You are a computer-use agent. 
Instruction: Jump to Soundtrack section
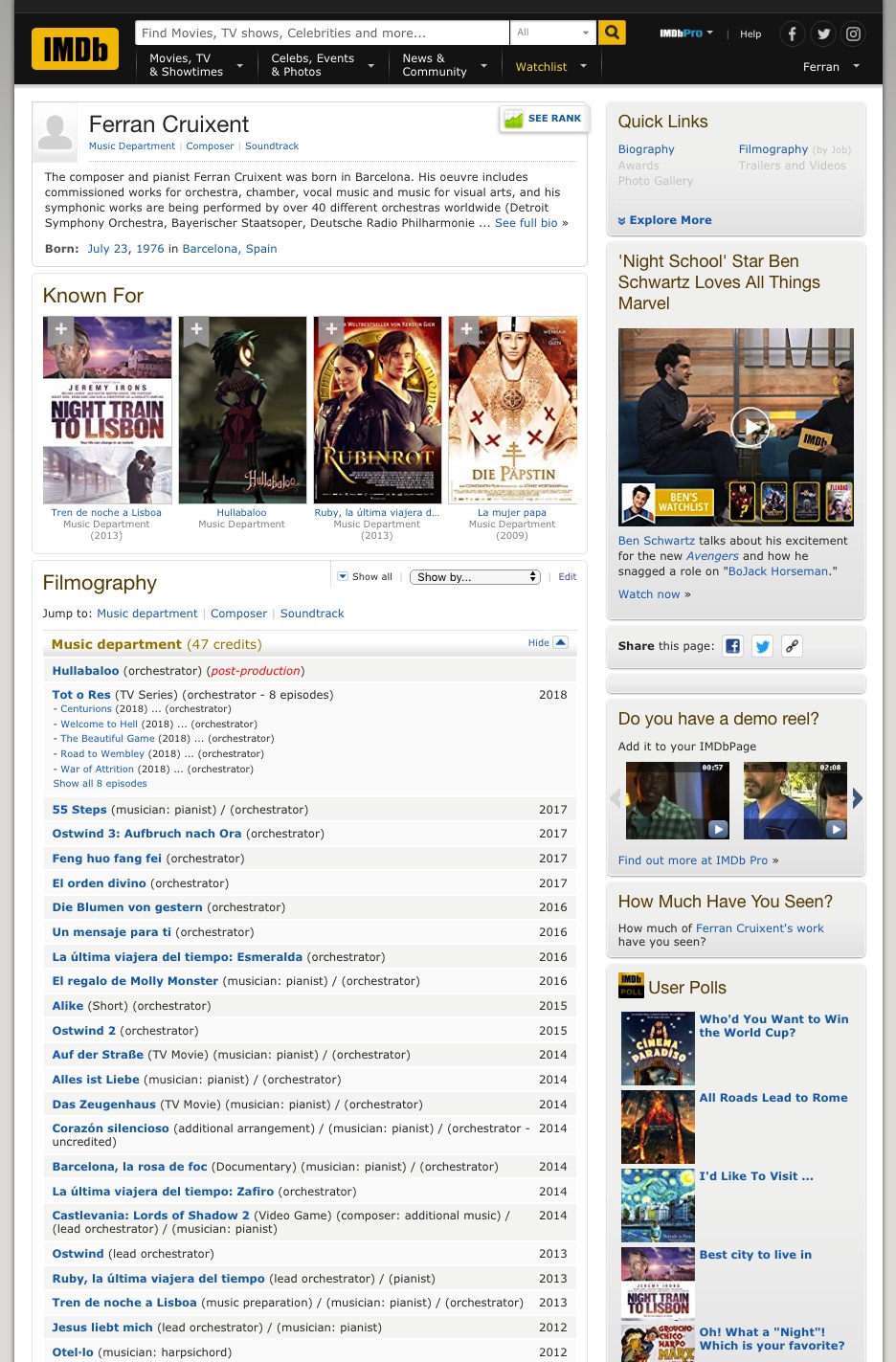312,614
